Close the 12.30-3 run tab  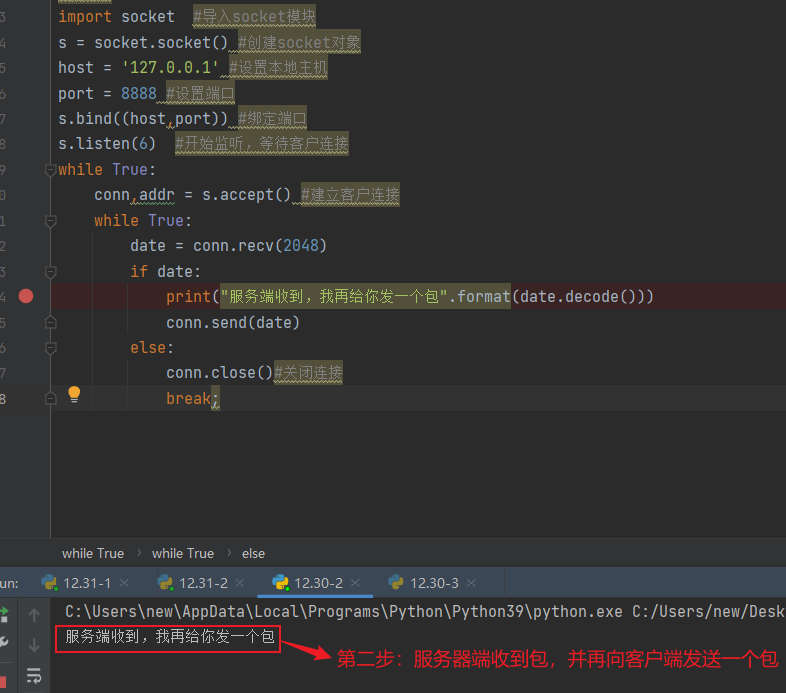(471, 583)
